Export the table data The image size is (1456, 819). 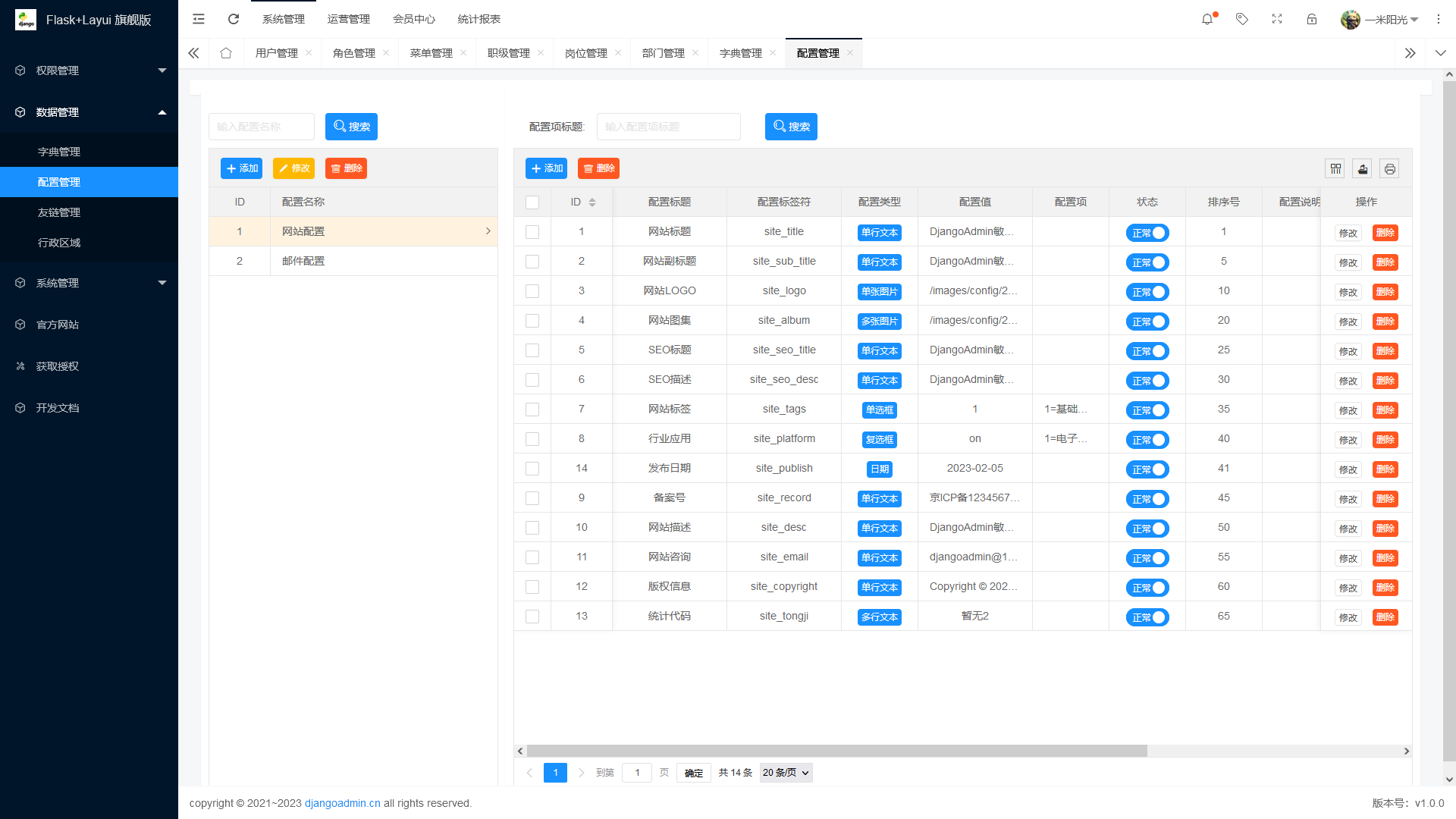tap(1362, 168)
